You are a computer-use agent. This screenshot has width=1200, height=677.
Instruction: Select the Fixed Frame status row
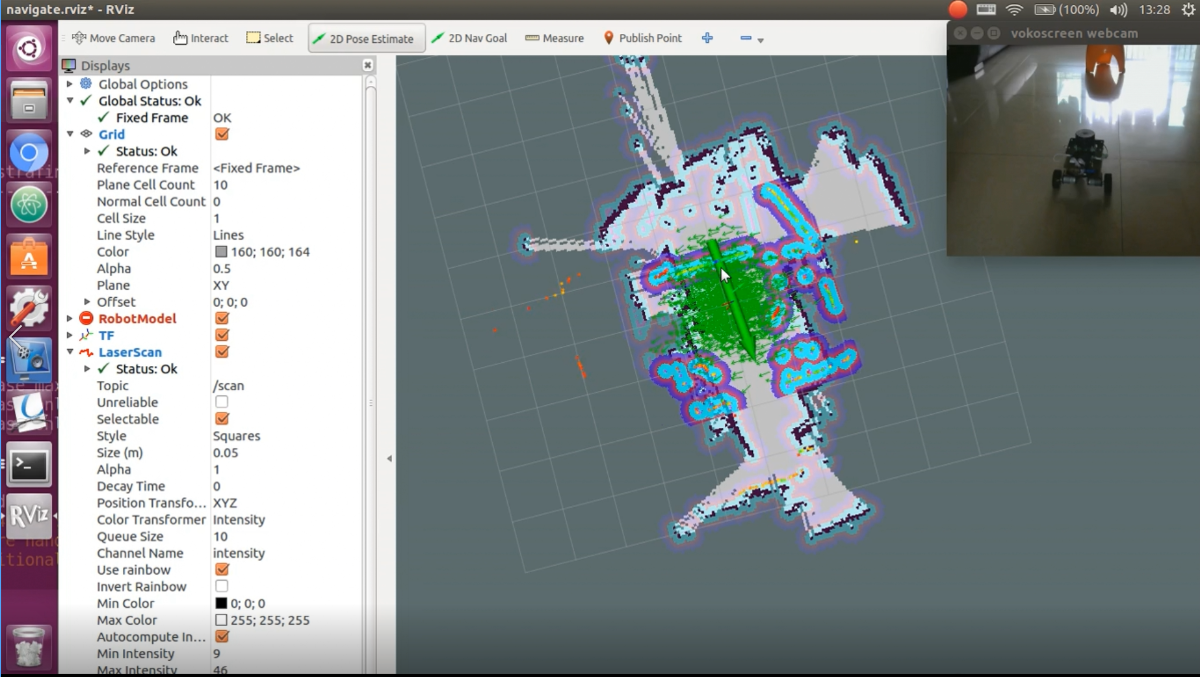(211, 118)
